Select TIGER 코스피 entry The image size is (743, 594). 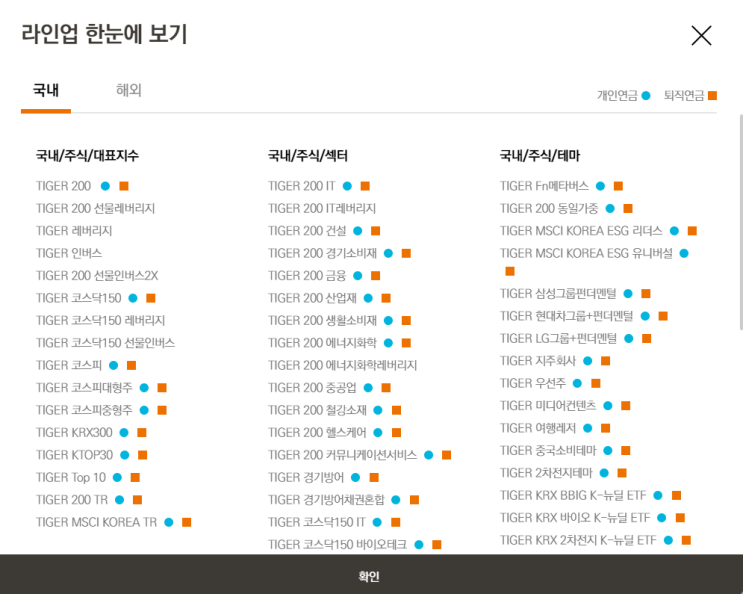click(69, 365)
